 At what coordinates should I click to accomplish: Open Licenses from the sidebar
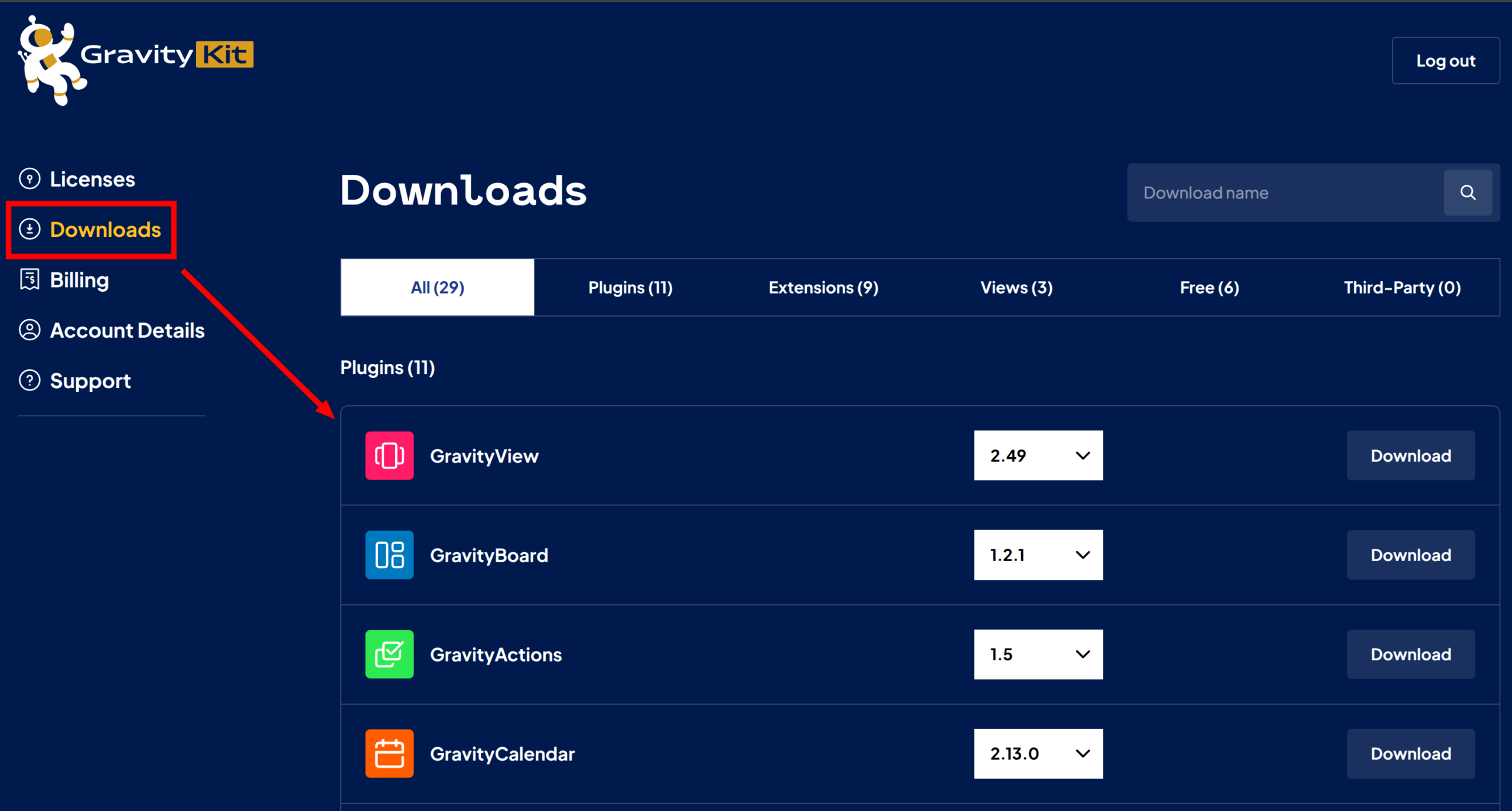(x=92, y=179)
